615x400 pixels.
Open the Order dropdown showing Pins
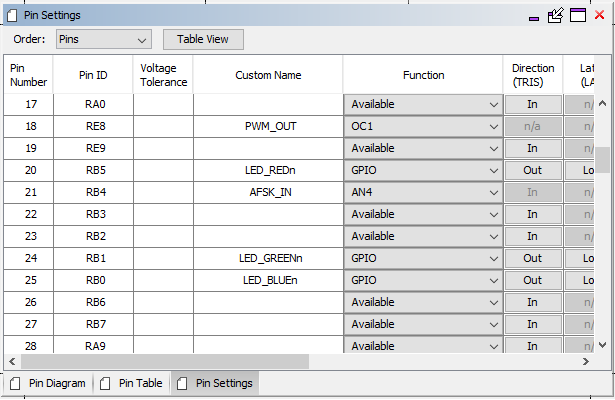coord(104,39)
